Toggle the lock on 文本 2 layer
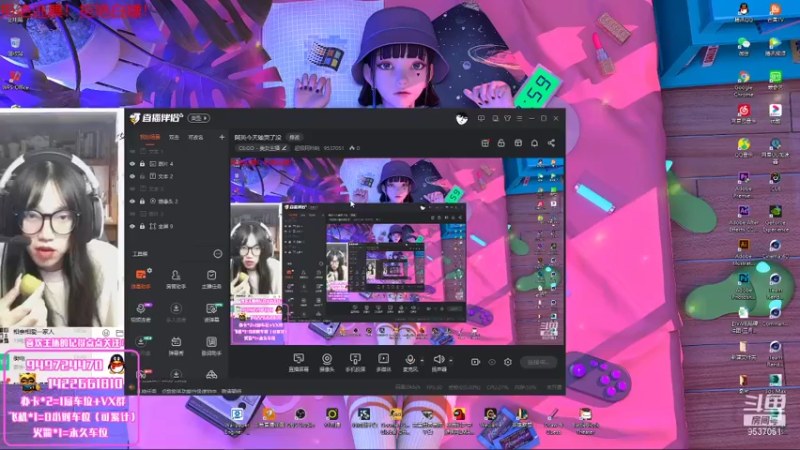The image size is (800, 450). tap(142, 176)
